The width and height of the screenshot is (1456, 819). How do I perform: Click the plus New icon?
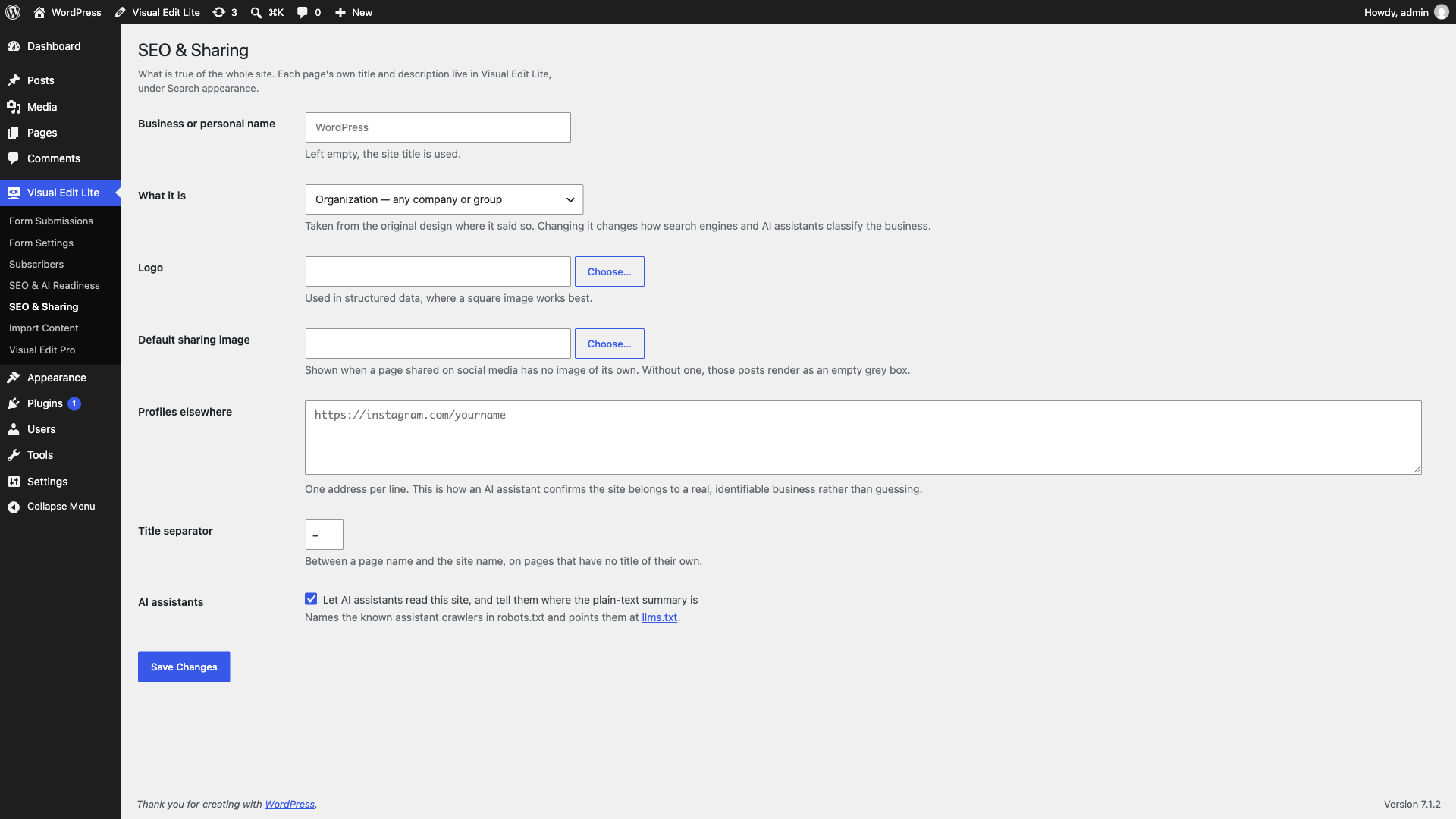point(340,12)
